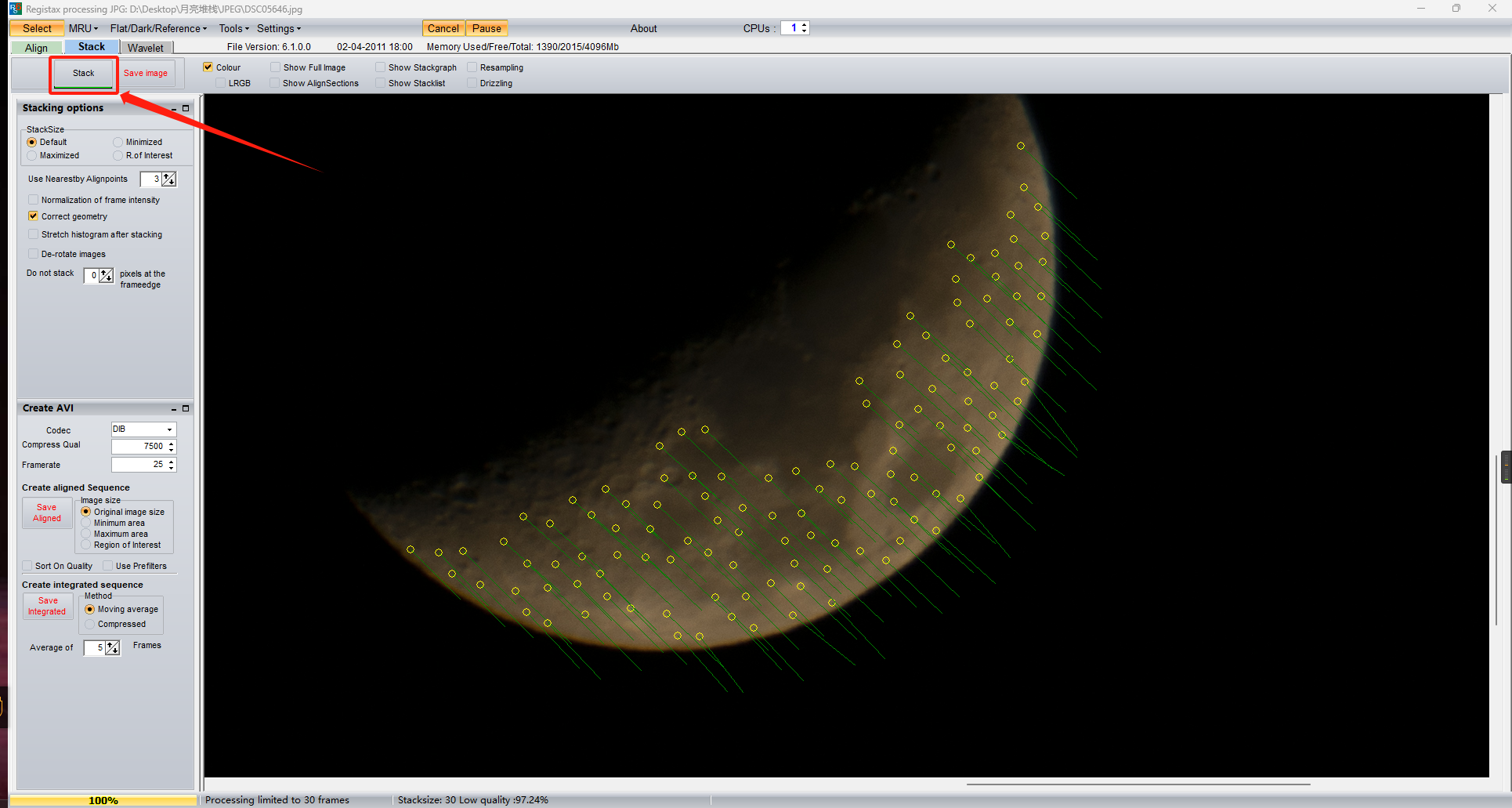Enable Show AlignSections checkbox
This screenshot has width=1512, height=808.
pos(274,83)
